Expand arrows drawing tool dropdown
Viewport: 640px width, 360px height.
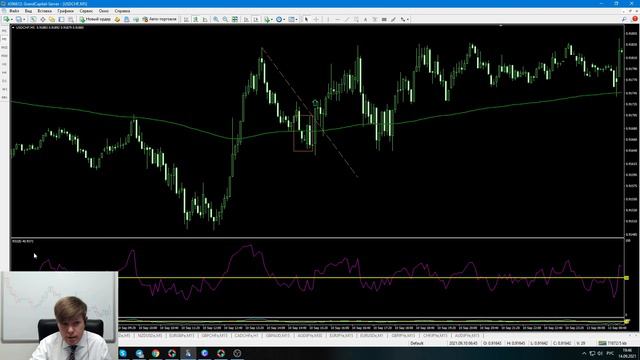point(408,20)
